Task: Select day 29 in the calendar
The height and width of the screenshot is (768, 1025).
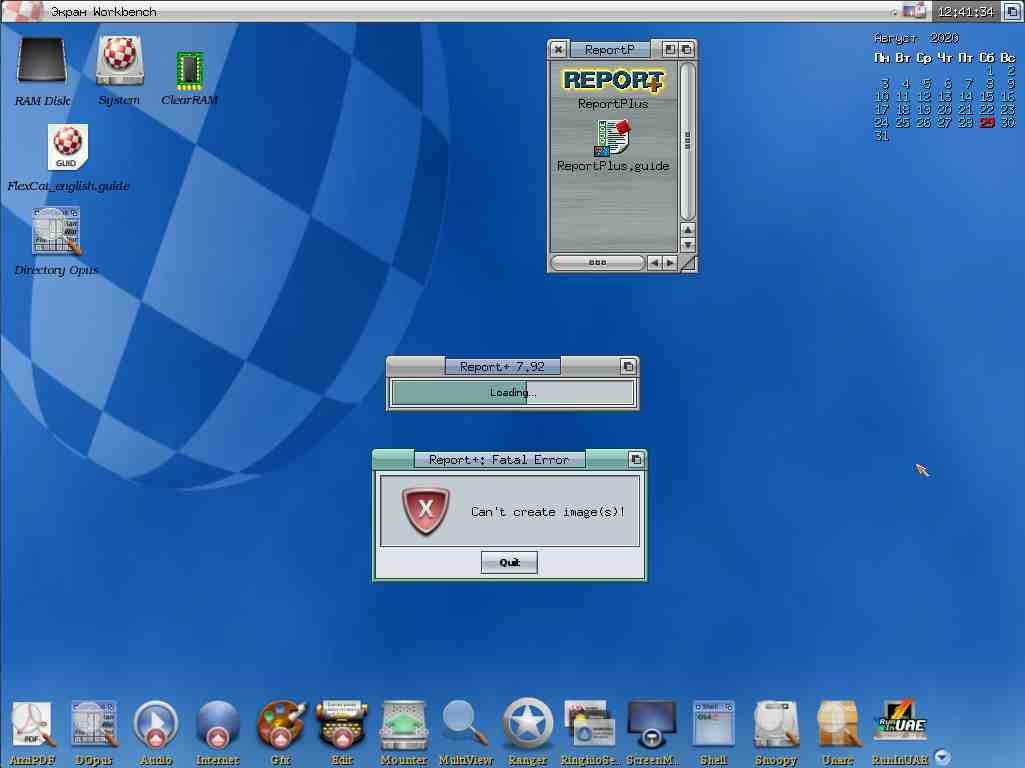Action: click(987, 123)
